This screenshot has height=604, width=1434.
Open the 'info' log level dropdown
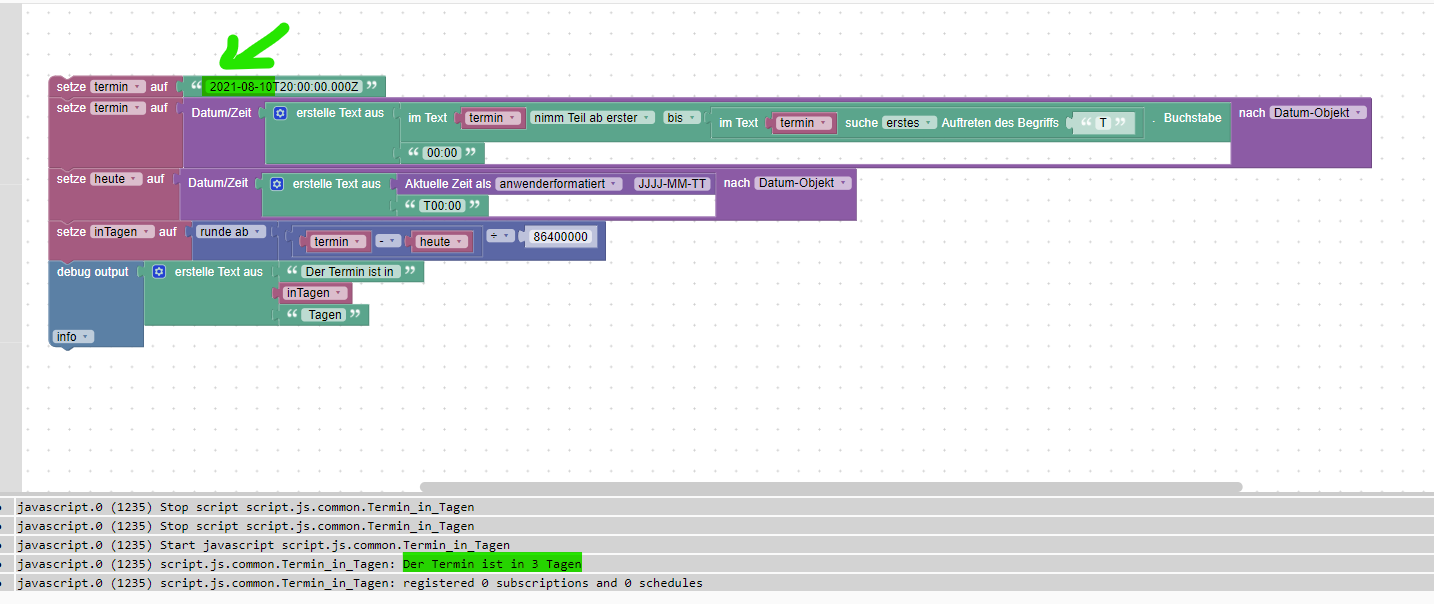point(73,337)
